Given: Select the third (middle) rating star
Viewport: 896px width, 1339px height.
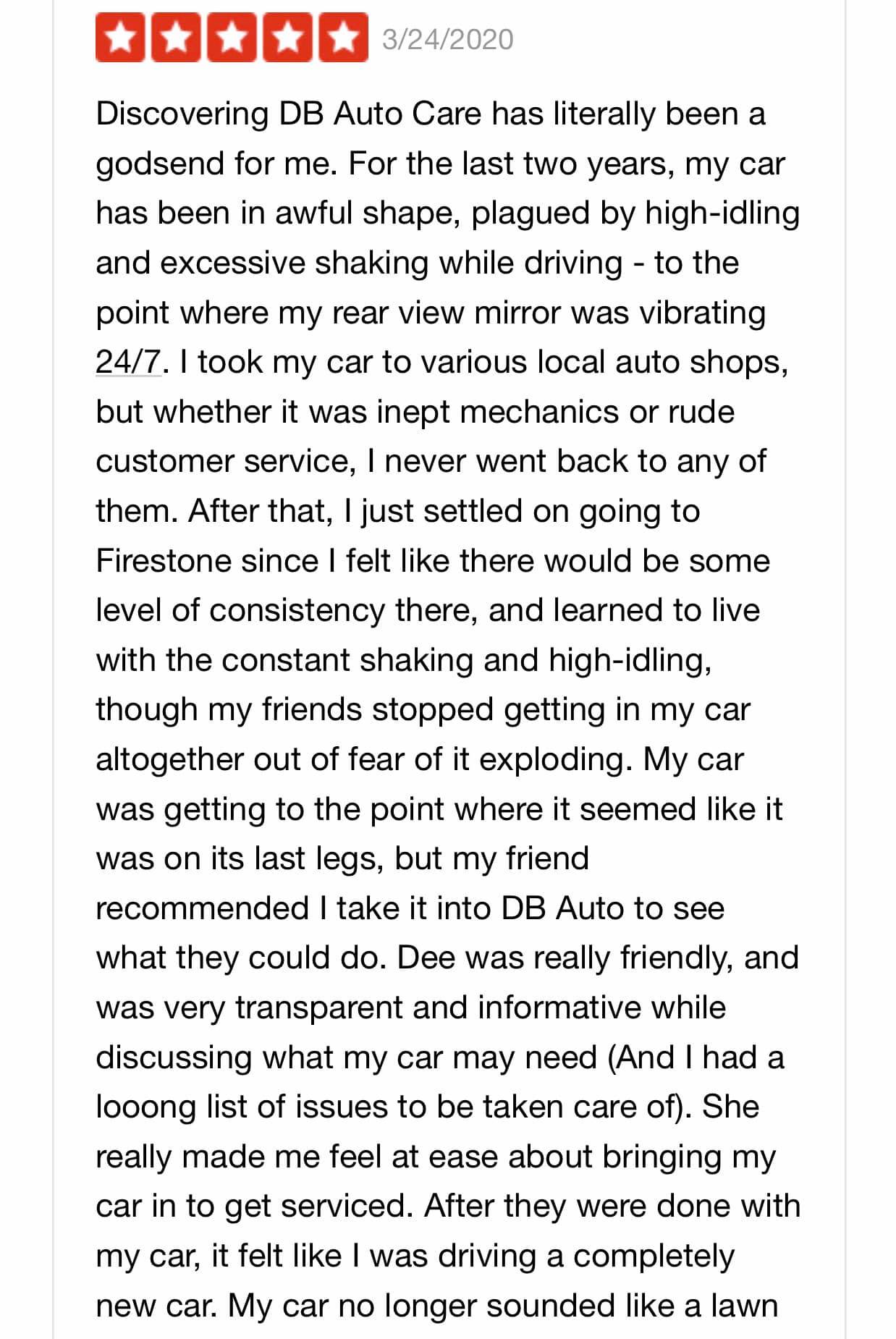Looking at the screenshot, I should (232, 39).
